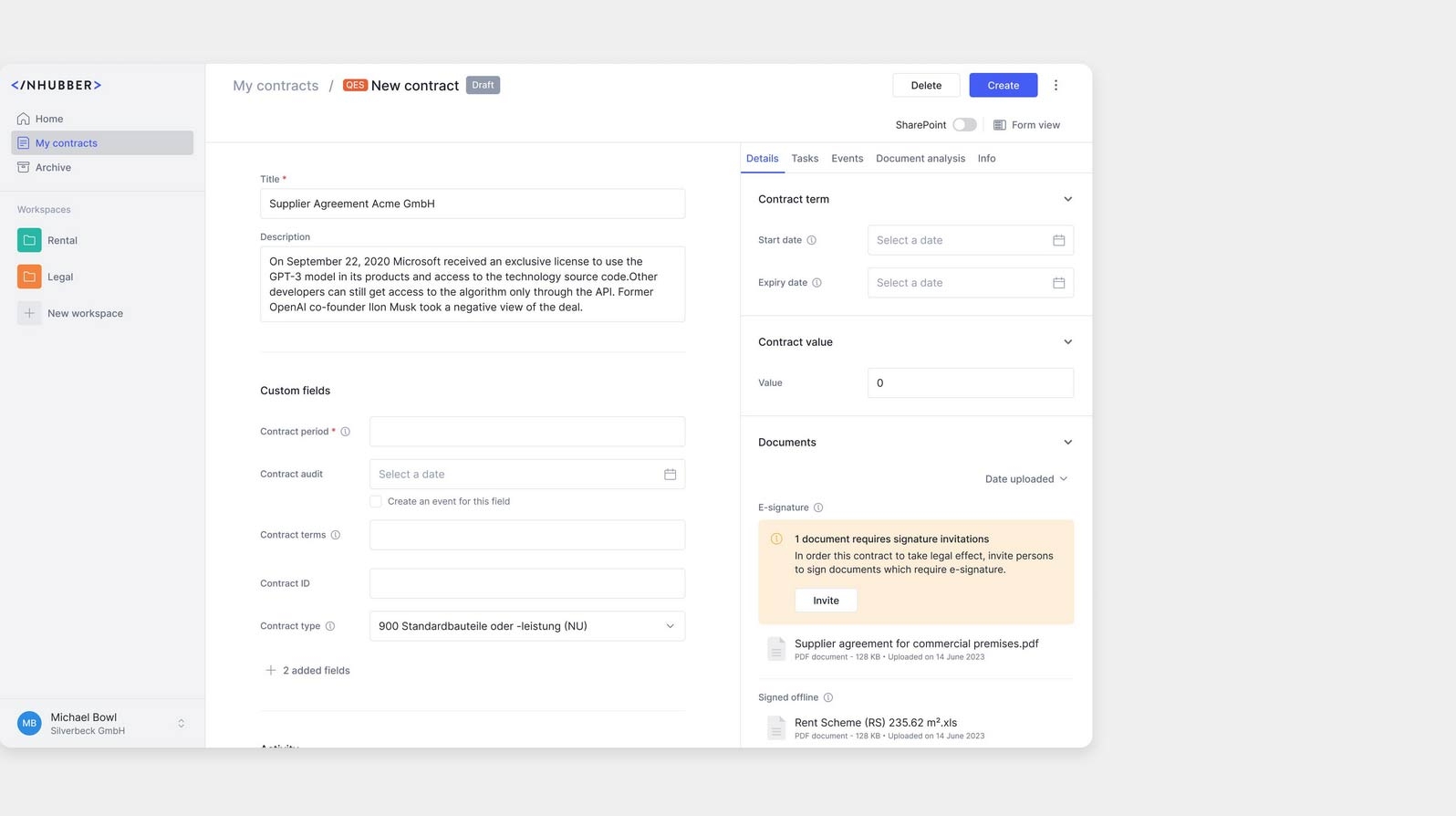Open Archive in the sidebar
The image size is (1456, 816).
(x=102, y=167)
